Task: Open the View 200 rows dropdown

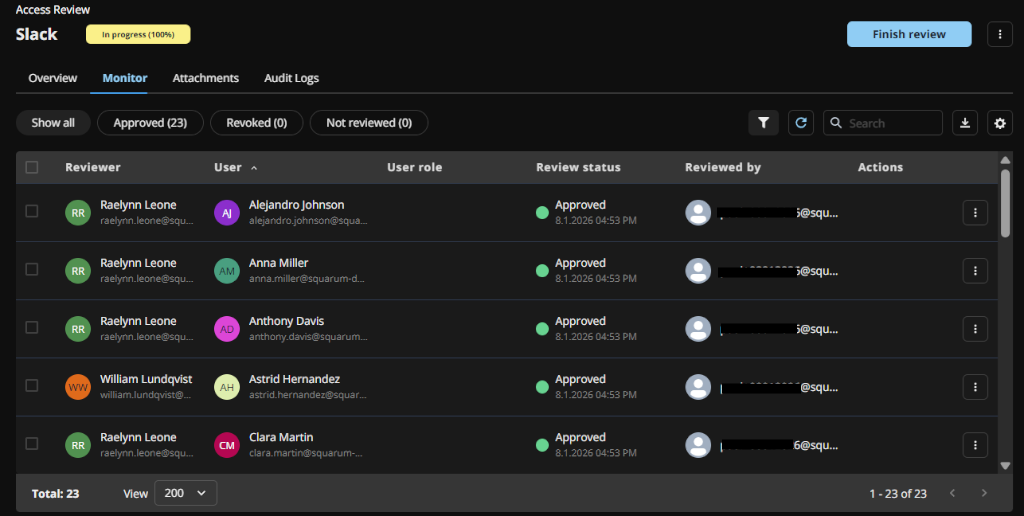Action: tap(185, 493)
